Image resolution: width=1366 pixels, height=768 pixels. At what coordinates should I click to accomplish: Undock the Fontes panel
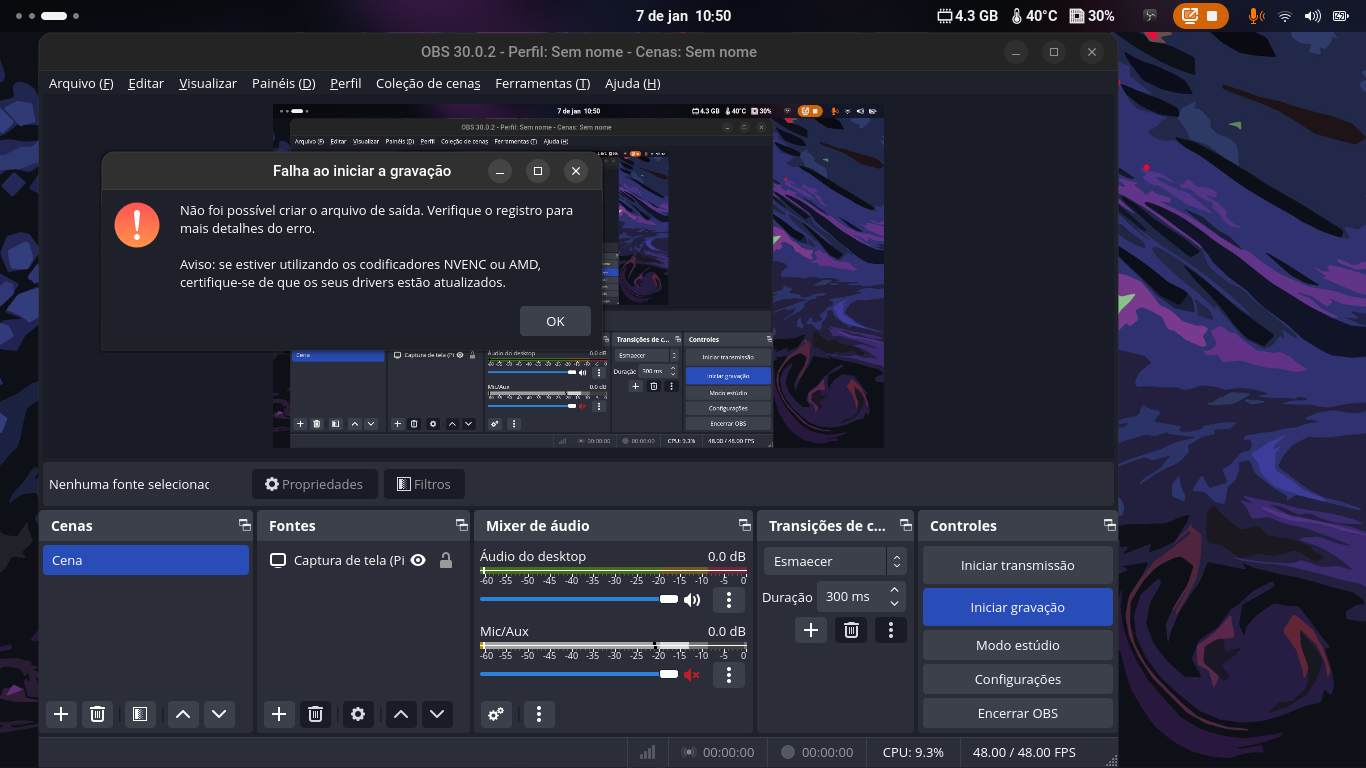[462, 525]
